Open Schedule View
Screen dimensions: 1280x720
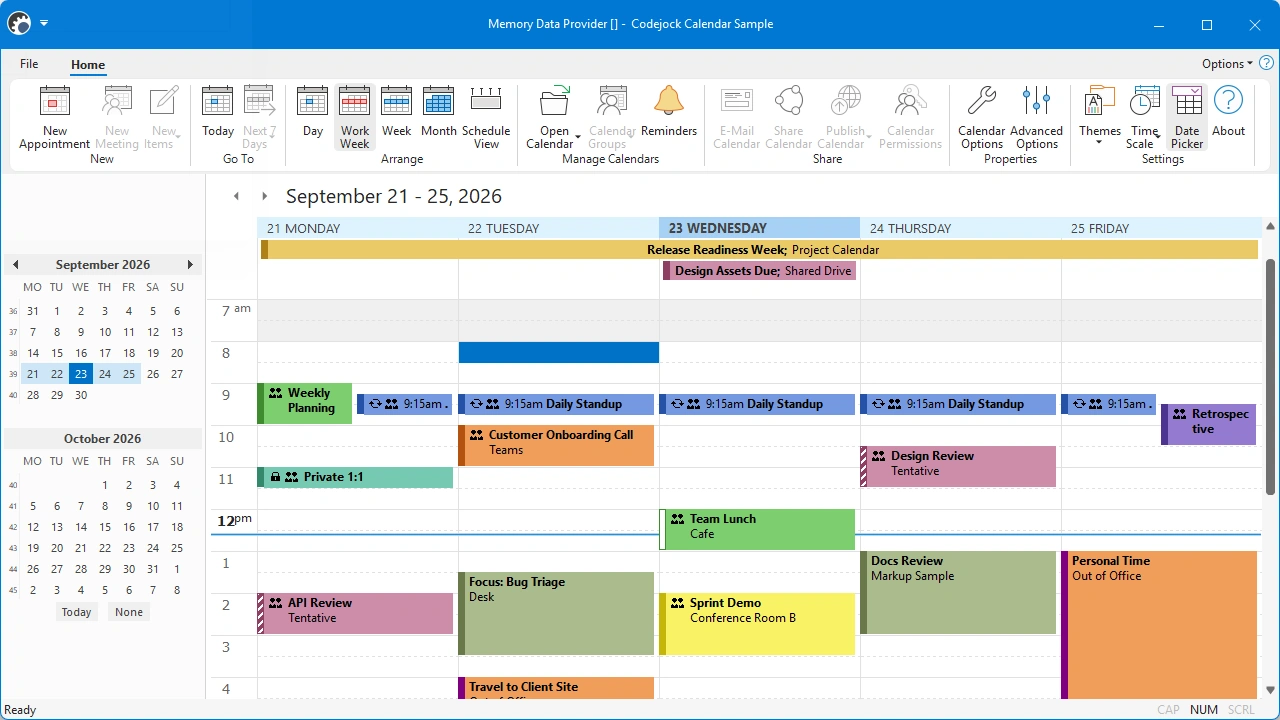486,117
